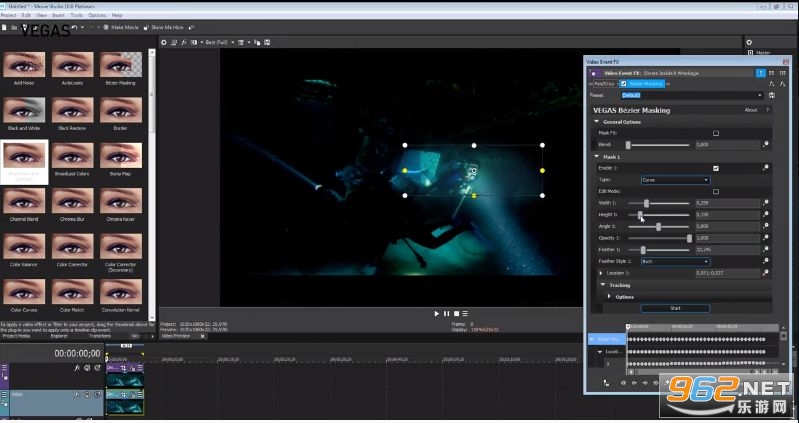This screenshot has width=799, height=423.
Task: Select the Add Noise effect thumbnail
Action: click(23, 65)
